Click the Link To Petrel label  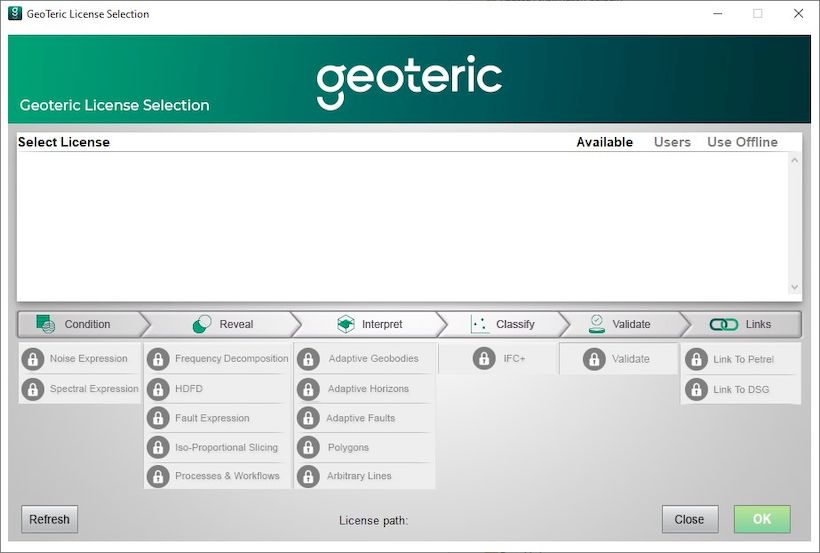click(743, 359)
